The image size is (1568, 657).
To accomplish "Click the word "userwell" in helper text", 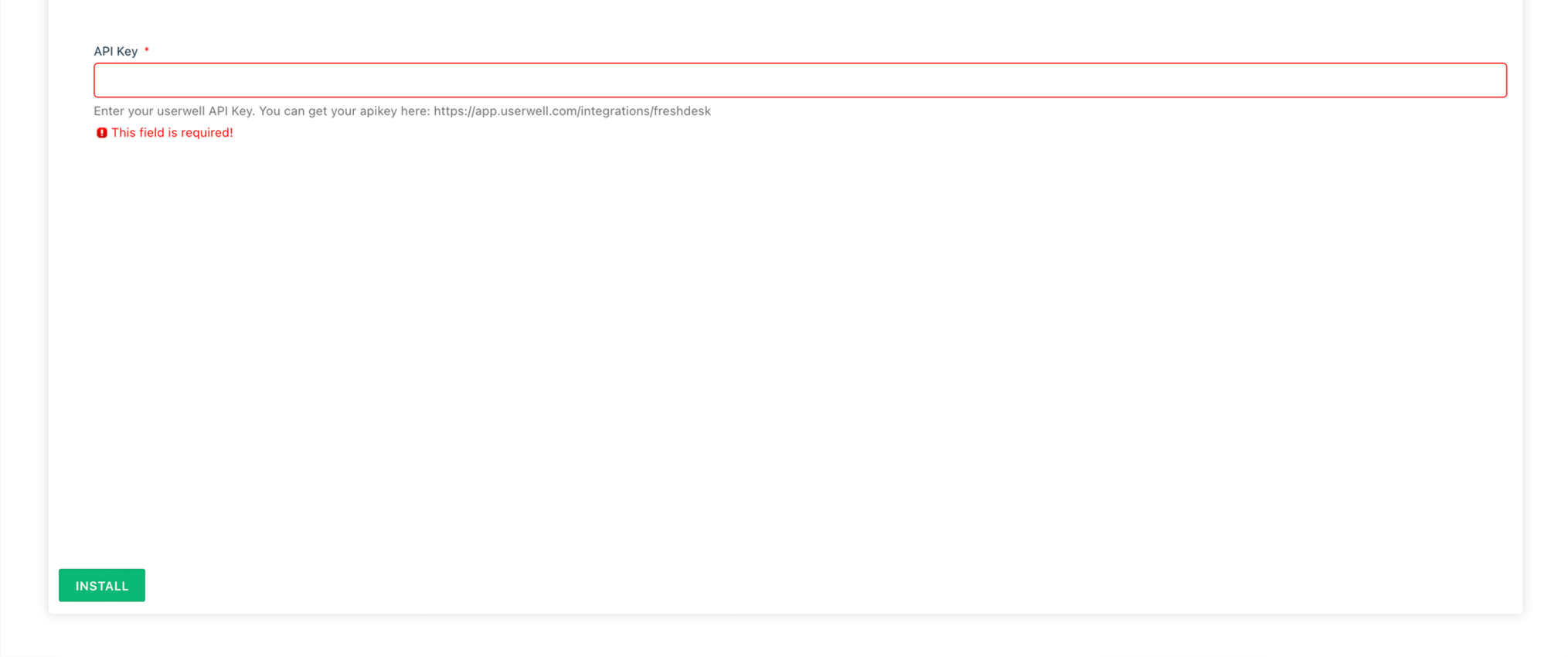I will 181,111.
